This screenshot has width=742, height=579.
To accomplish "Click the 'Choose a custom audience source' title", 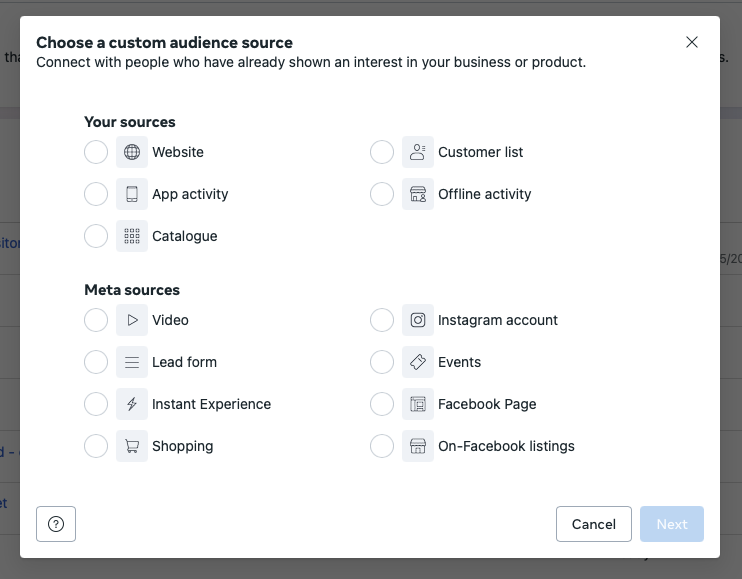I will pos(165,43).
